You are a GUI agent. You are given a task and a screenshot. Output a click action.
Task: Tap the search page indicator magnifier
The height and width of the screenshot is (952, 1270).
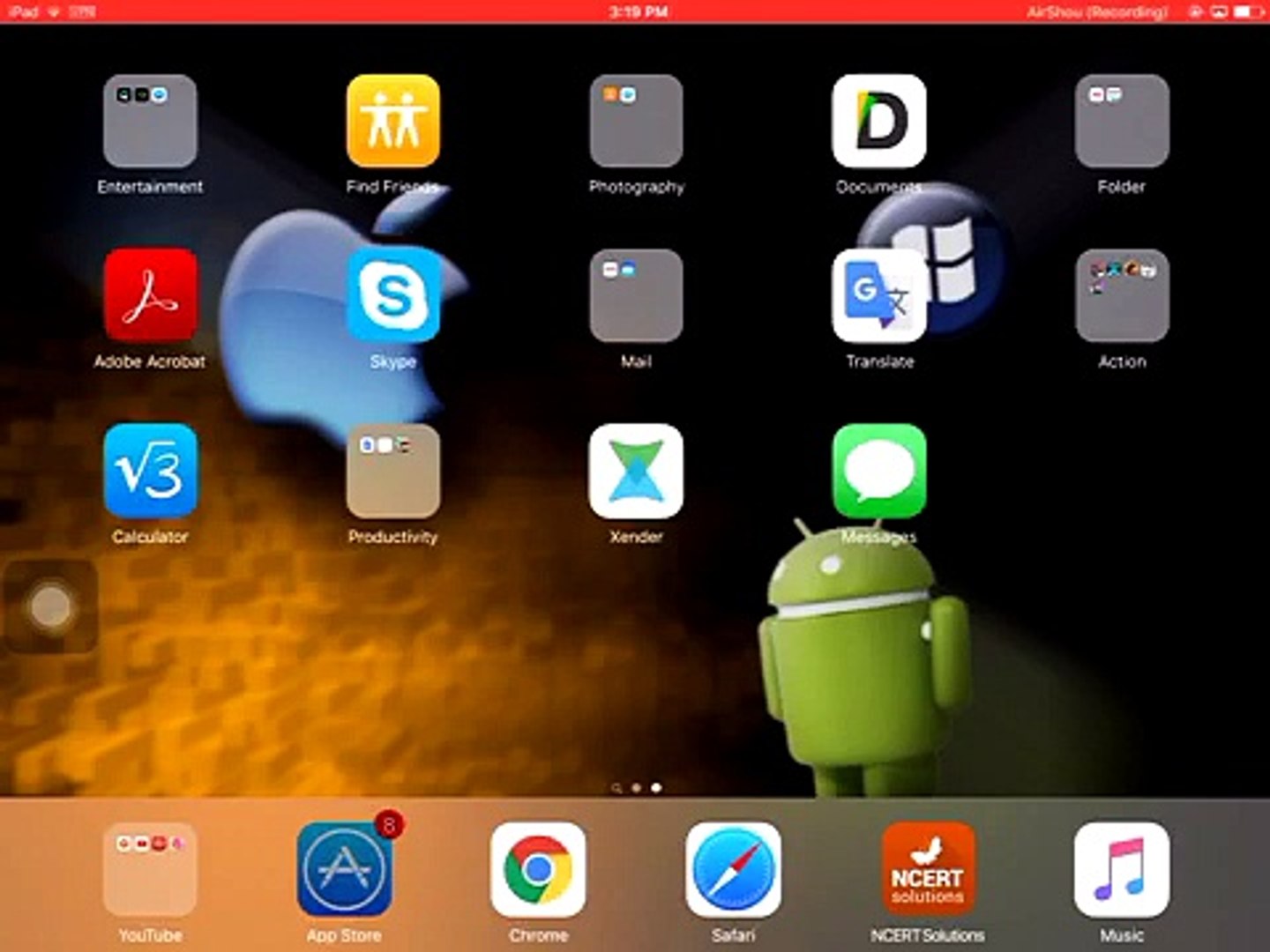[616, 788]
